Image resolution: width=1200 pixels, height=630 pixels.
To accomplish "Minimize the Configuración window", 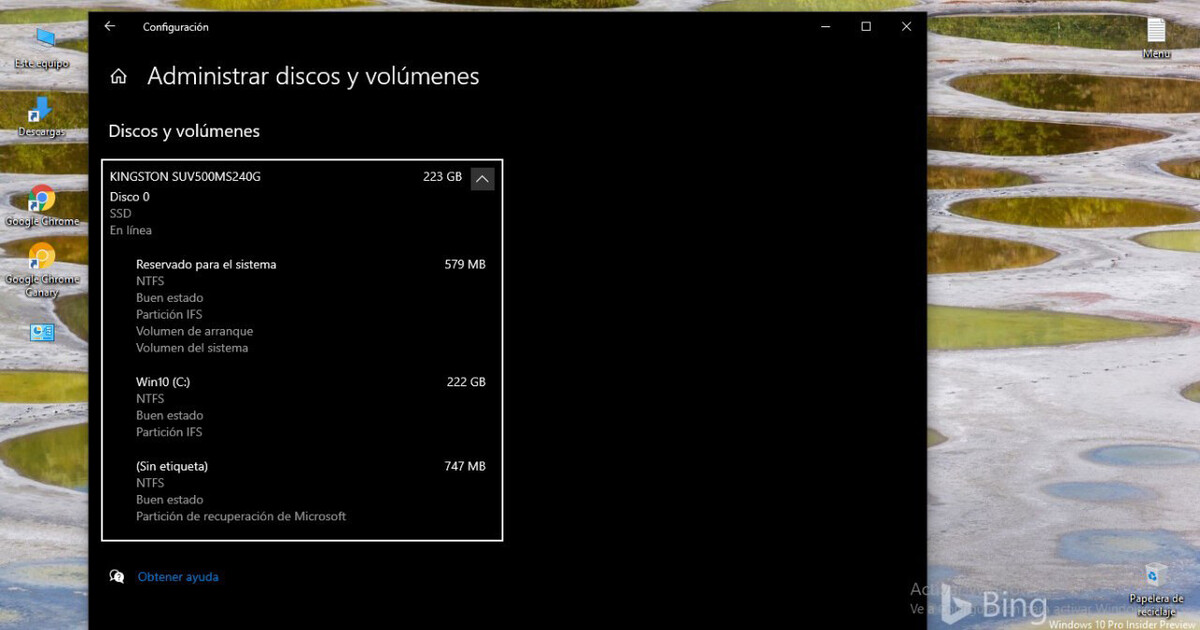I will pyautogui.click(x=826, y=27).
